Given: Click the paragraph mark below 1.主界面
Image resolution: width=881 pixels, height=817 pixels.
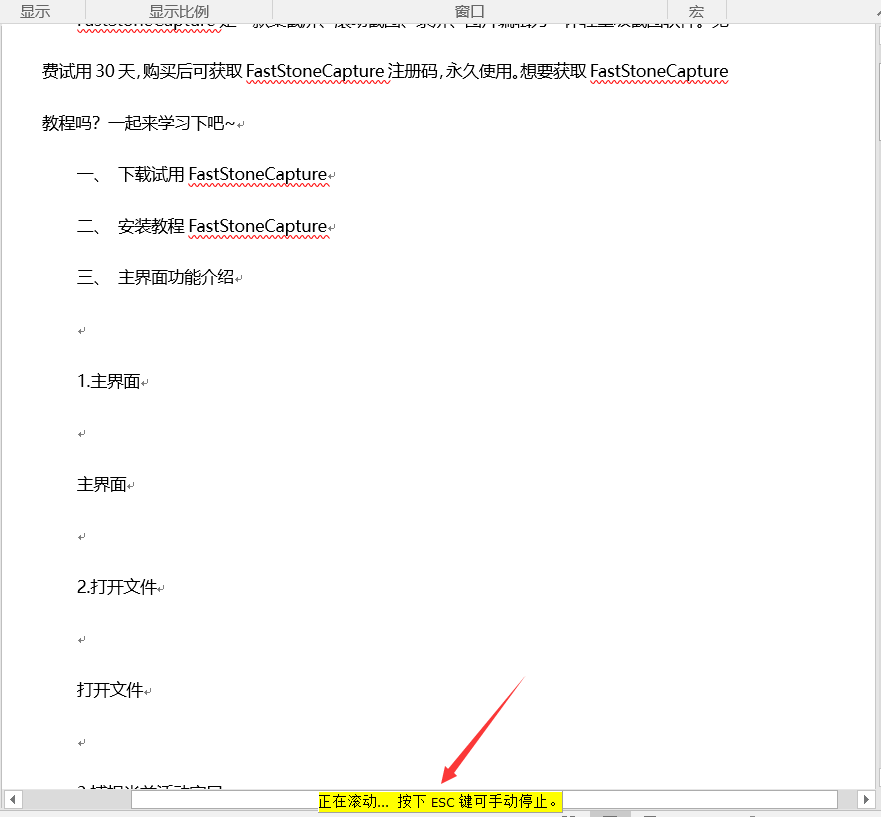Looking at the screenshot, I should 80,432.
